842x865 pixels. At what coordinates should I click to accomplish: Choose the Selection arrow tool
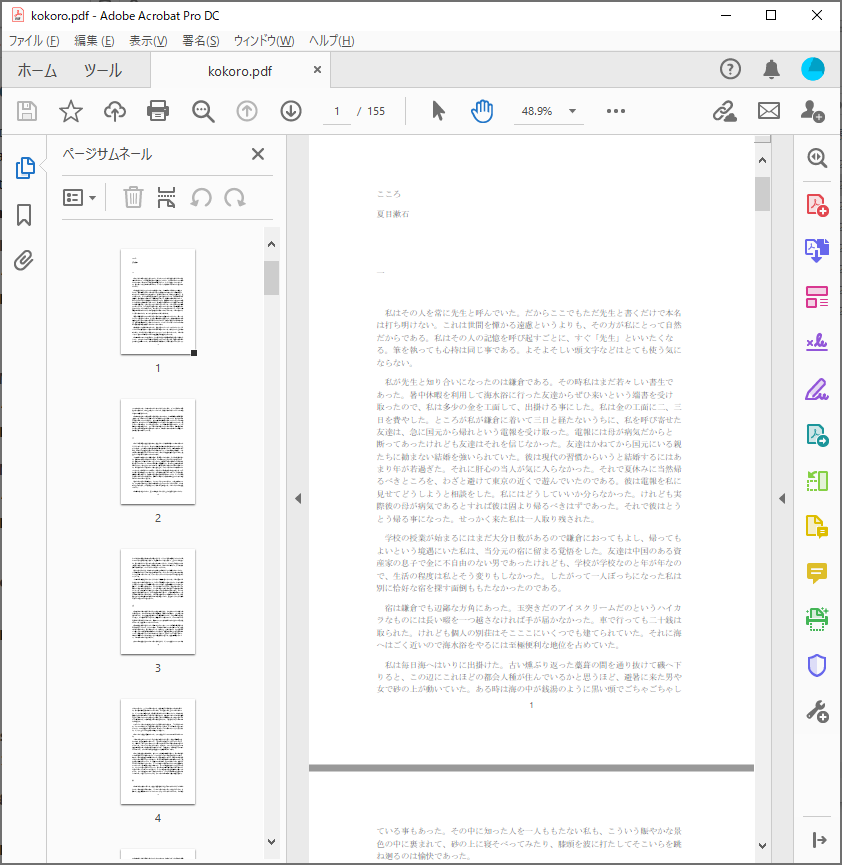pos(438,111)
